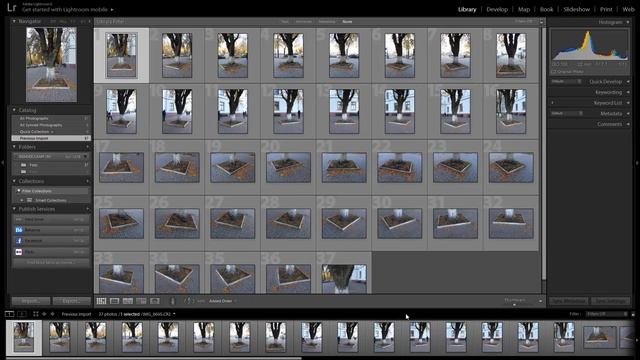
Task: Click the second window display icon
Action: click(x=22, y=314)
